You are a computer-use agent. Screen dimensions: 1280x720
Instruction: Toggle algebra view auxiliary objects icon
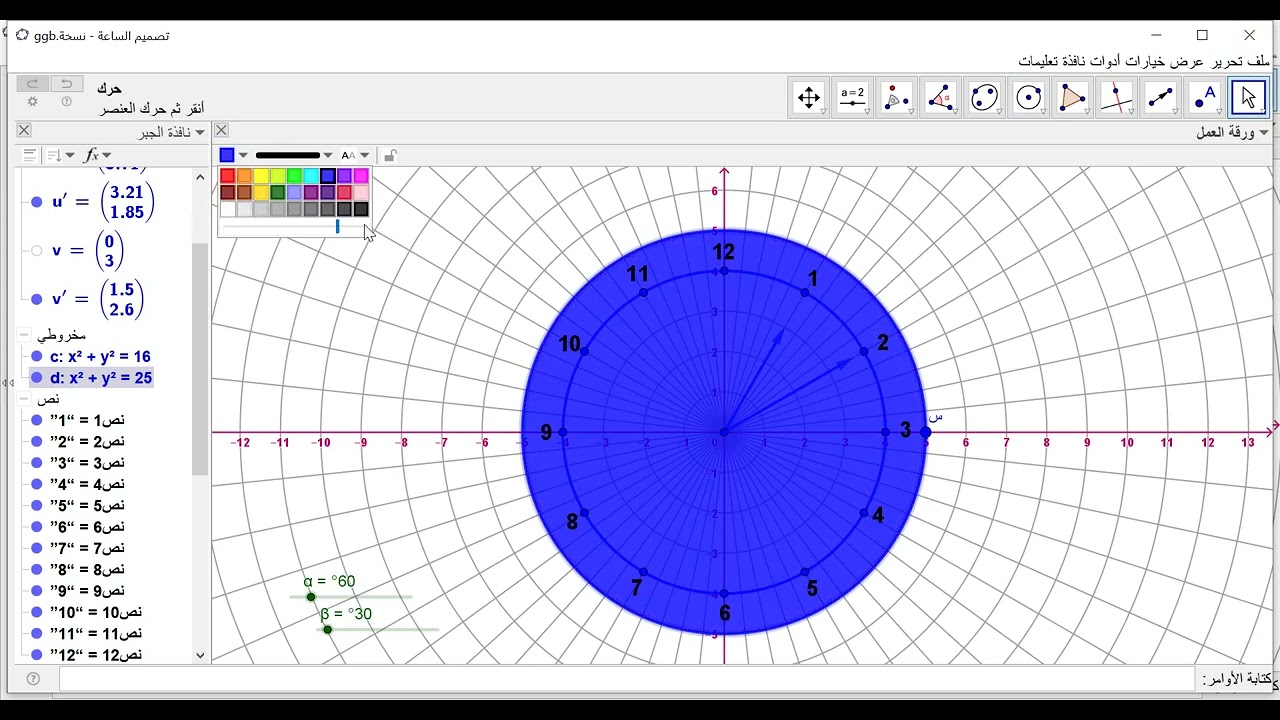pos(29,155)
